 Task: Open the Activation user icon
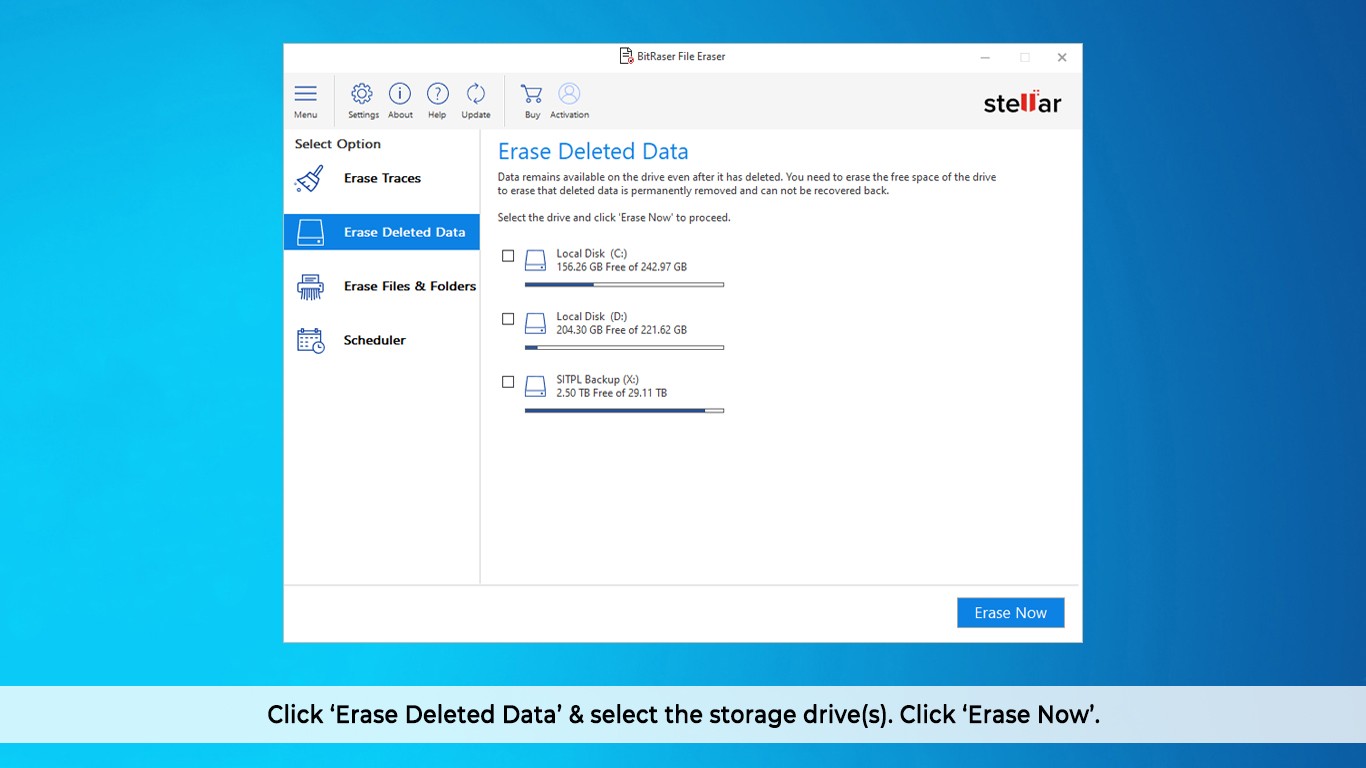pos(569,93)
